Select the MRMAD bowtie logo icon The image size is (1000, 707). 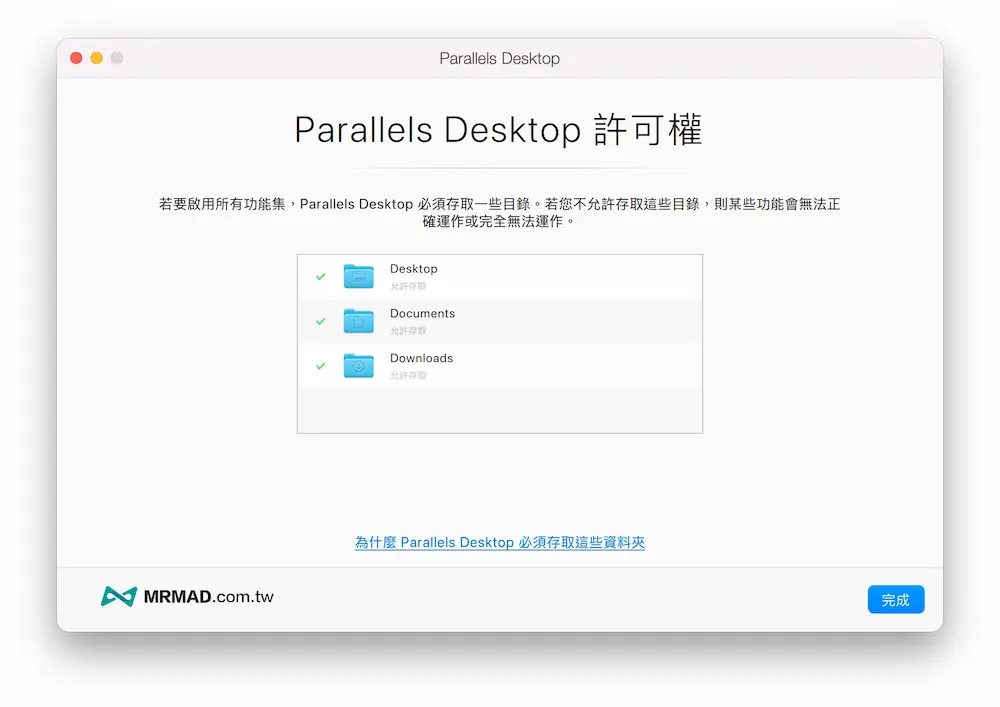119,594
